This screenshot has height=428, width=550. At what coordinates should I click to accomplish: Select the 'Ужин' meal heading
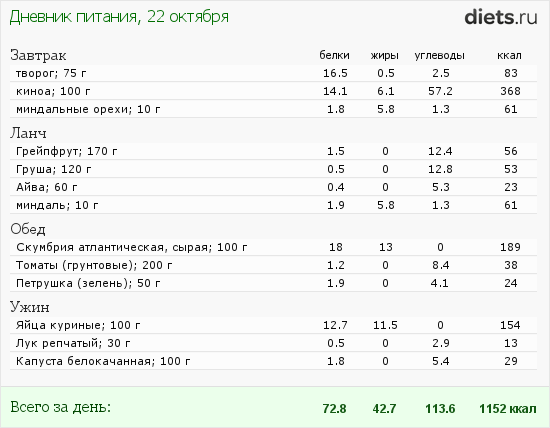tap(30, 307)
